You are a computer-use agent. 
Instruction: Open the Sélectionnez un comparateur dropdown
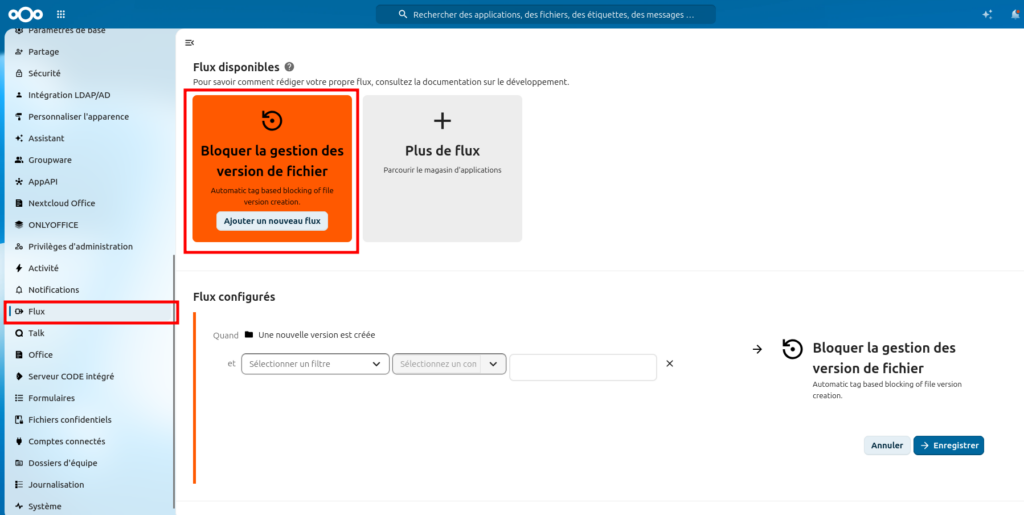[x=449, y=364]
